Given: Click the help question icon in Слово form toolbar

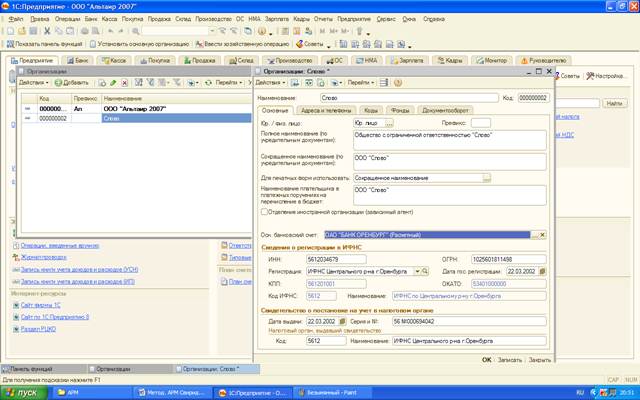Looking at the screenshot, I should [398, 83].
